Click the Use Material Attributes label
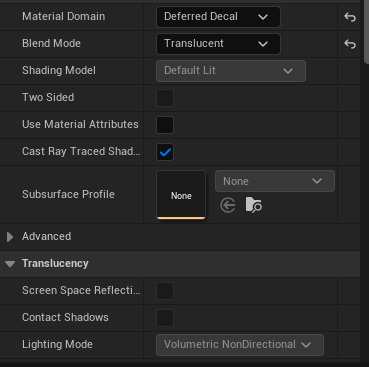Viewport: 369px width, 367px height. (80, 124)
